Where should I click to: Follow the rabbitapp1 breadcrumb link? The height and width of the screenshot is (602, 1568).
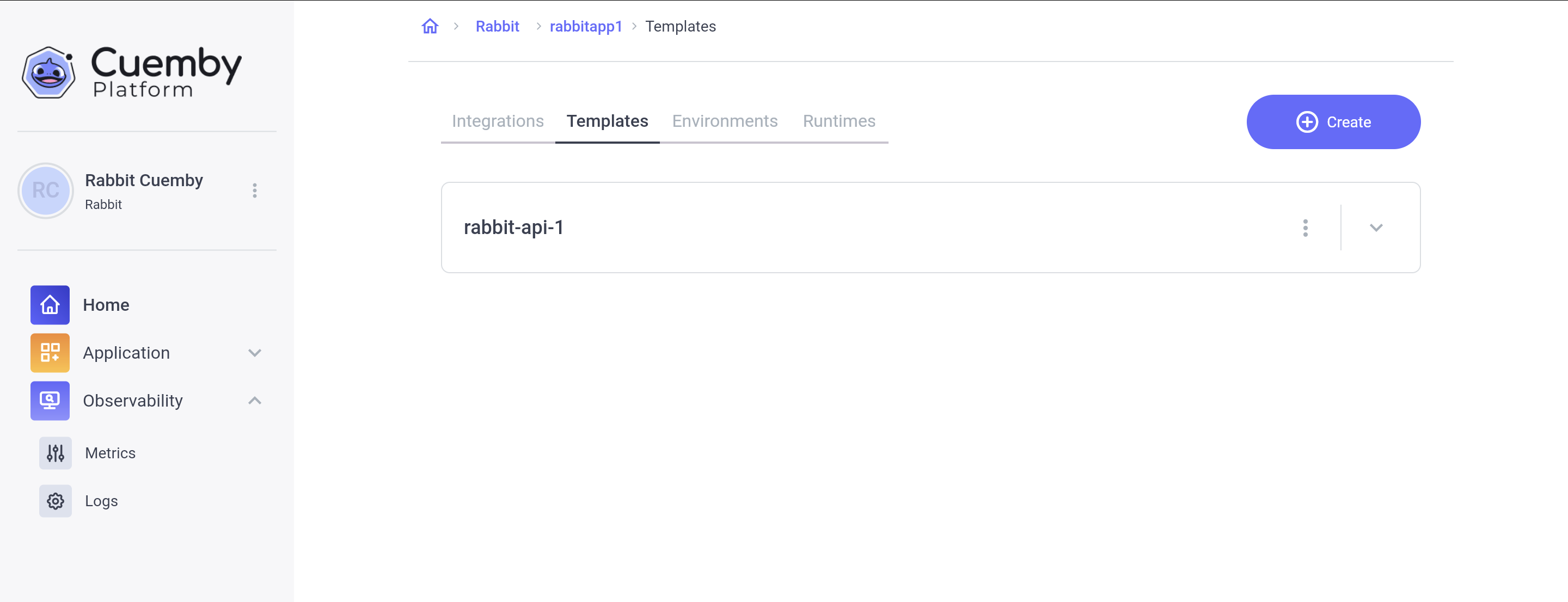[x=586, y=26]
